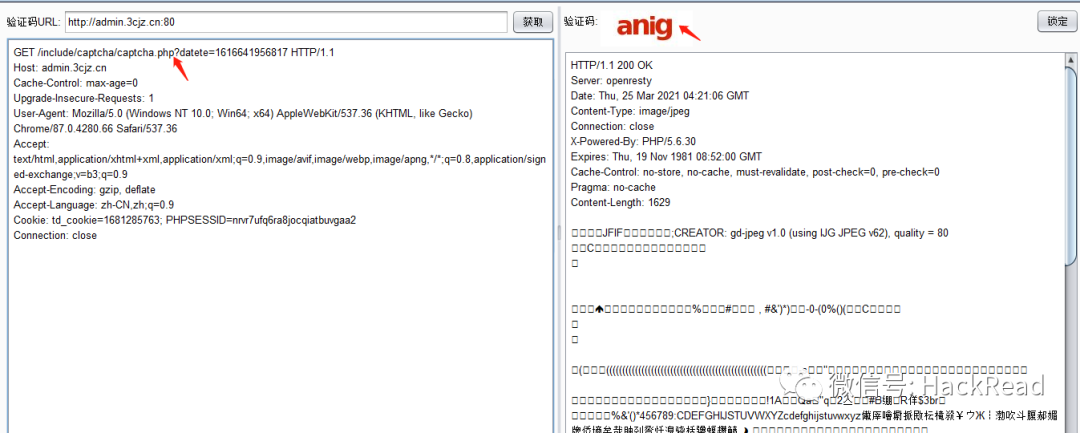Click the JFIF CREATOR gd-jpeg body line

click(760, 233)
